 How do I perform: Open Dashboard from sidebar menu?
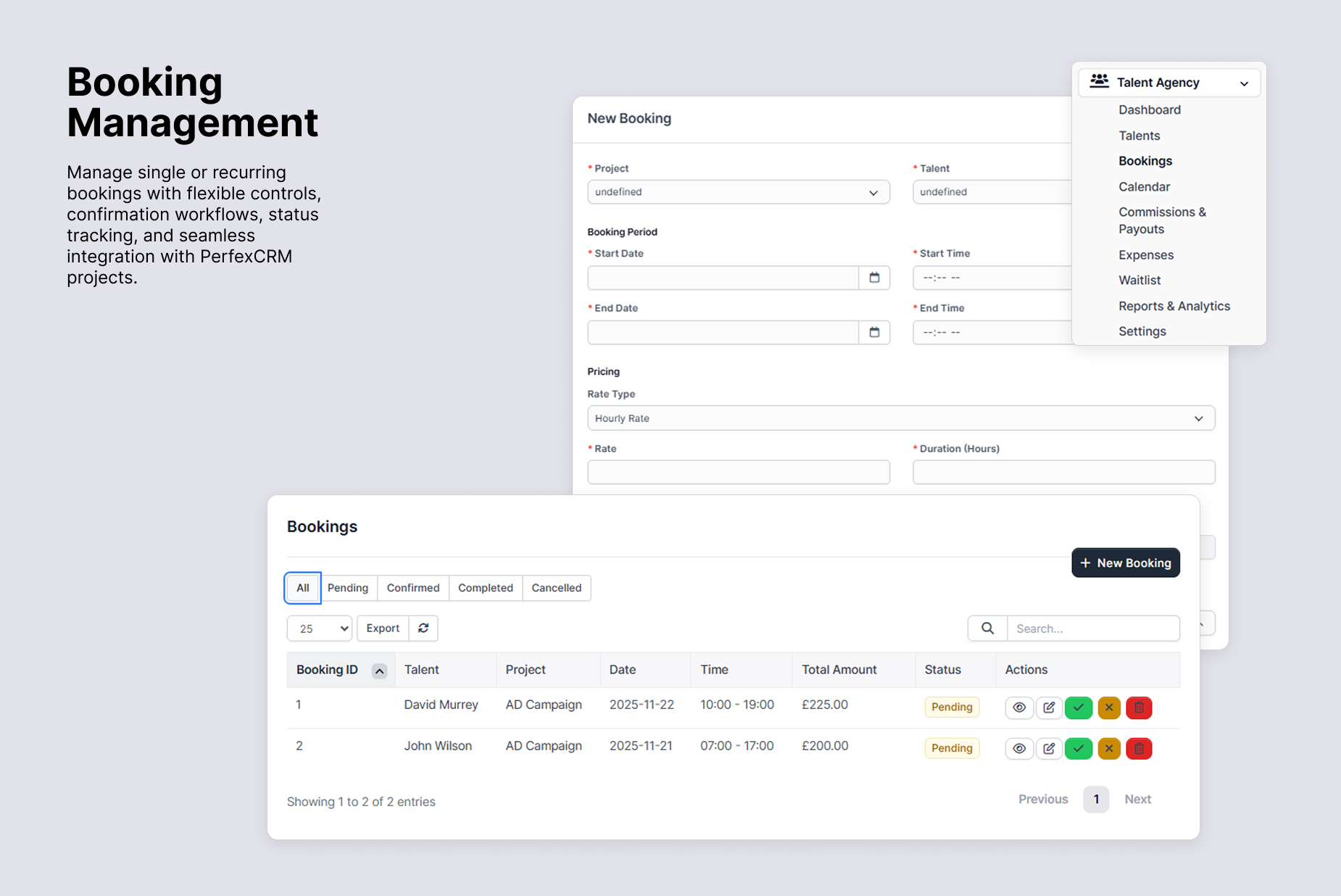[x=1150, y=109]
